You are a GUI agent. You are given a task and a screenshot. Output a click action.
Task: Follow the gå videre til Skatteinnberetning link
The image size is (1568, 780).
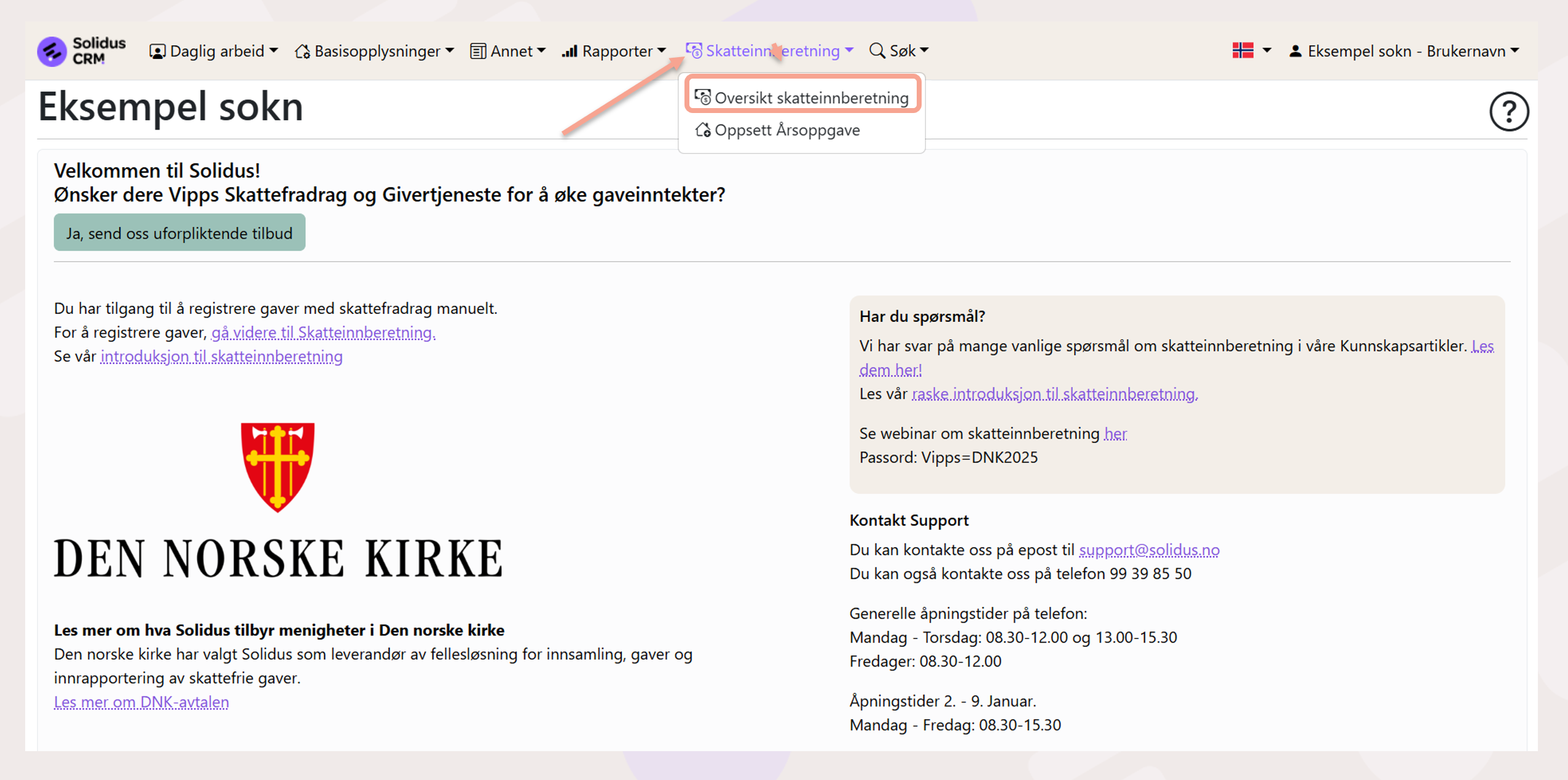click(323, 332)
